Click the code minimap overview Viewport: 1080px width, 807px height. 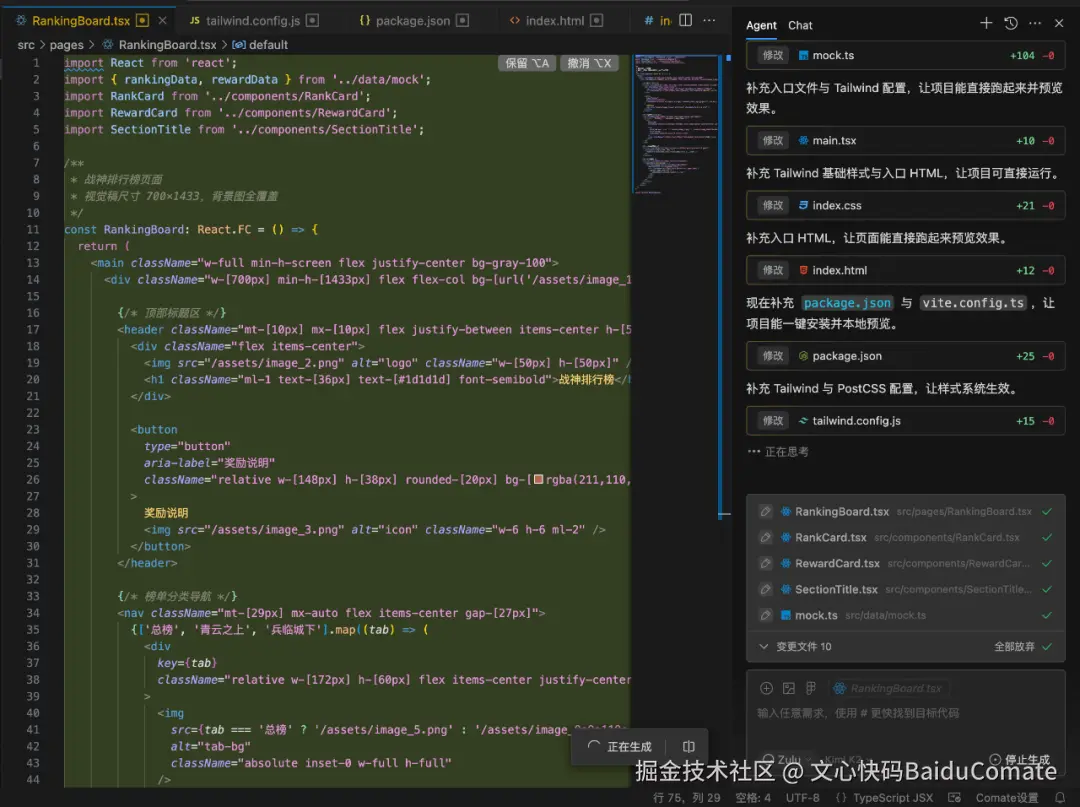675,124
